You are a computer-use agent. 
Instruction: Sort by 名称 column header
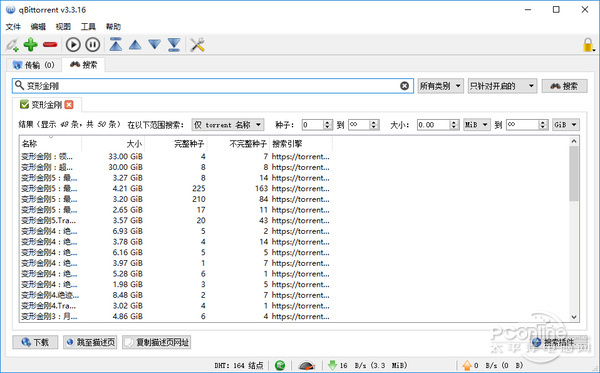click(x=51, y=144)
